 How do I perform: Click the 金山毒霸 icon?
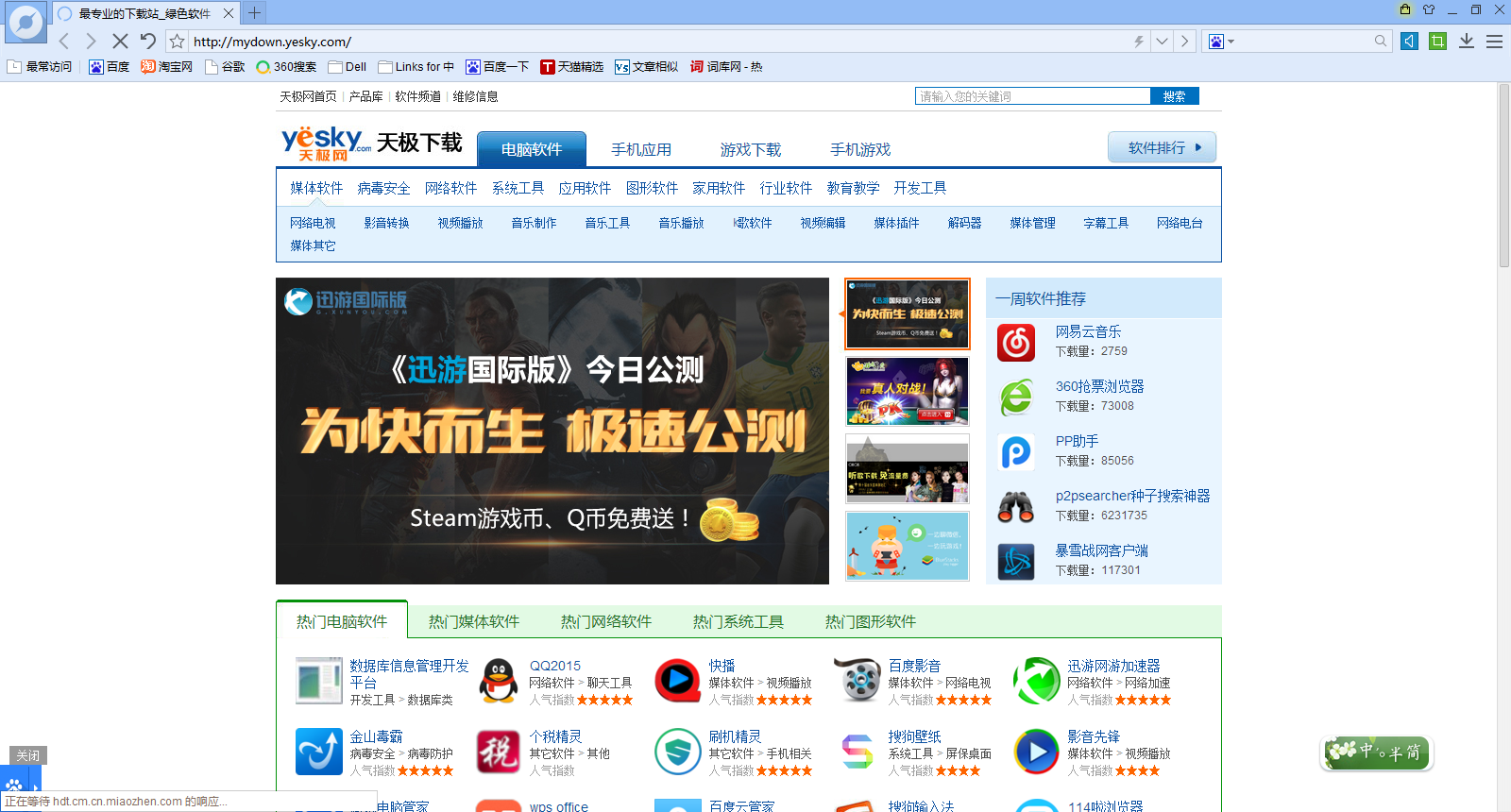tap(318, 752)
